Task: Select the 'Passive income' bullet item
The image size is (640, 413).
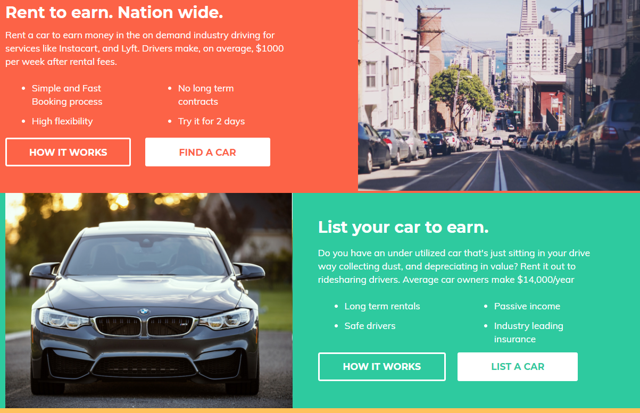Action: pos(527,306)
